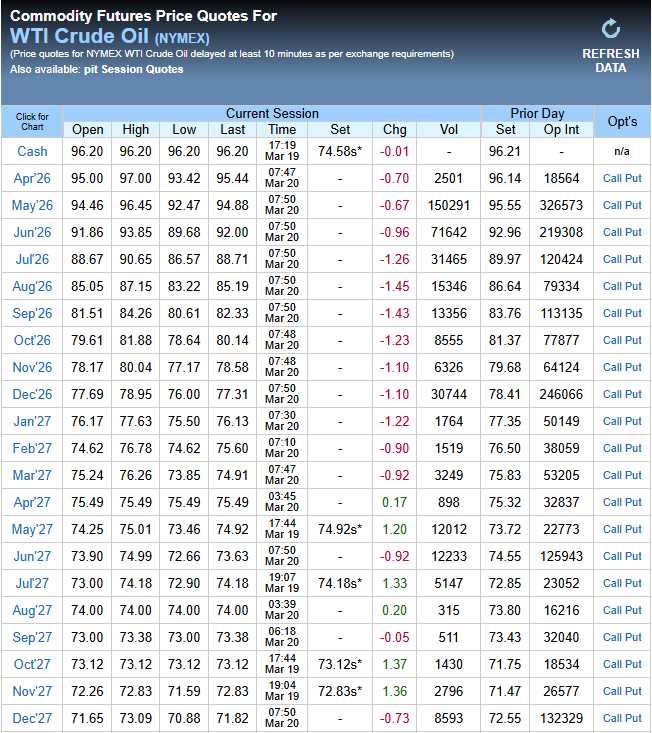Open the Apr'26 contract chart

point(32,178)
